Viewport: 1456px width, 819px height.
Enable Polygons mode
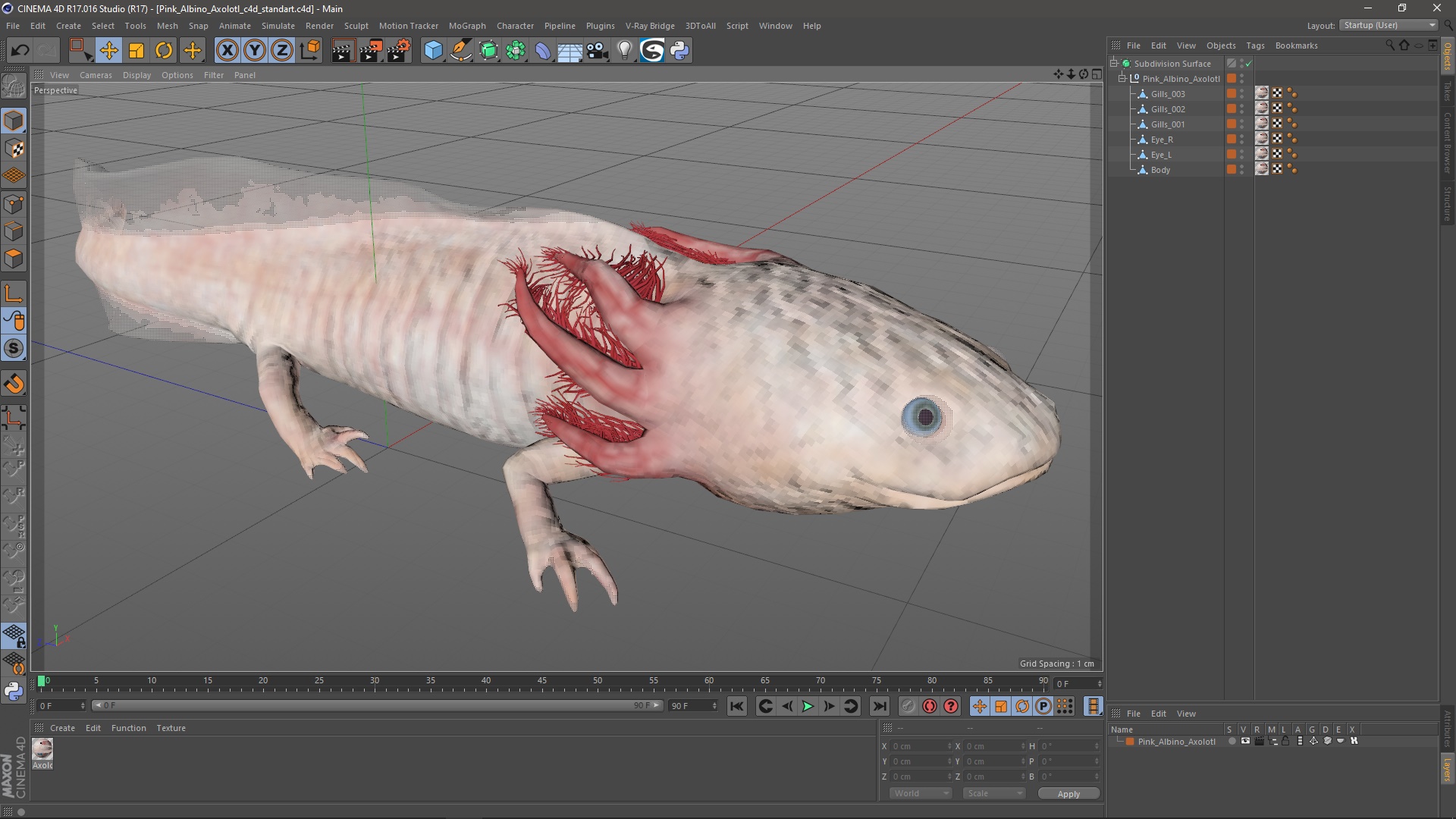[14, 258]
